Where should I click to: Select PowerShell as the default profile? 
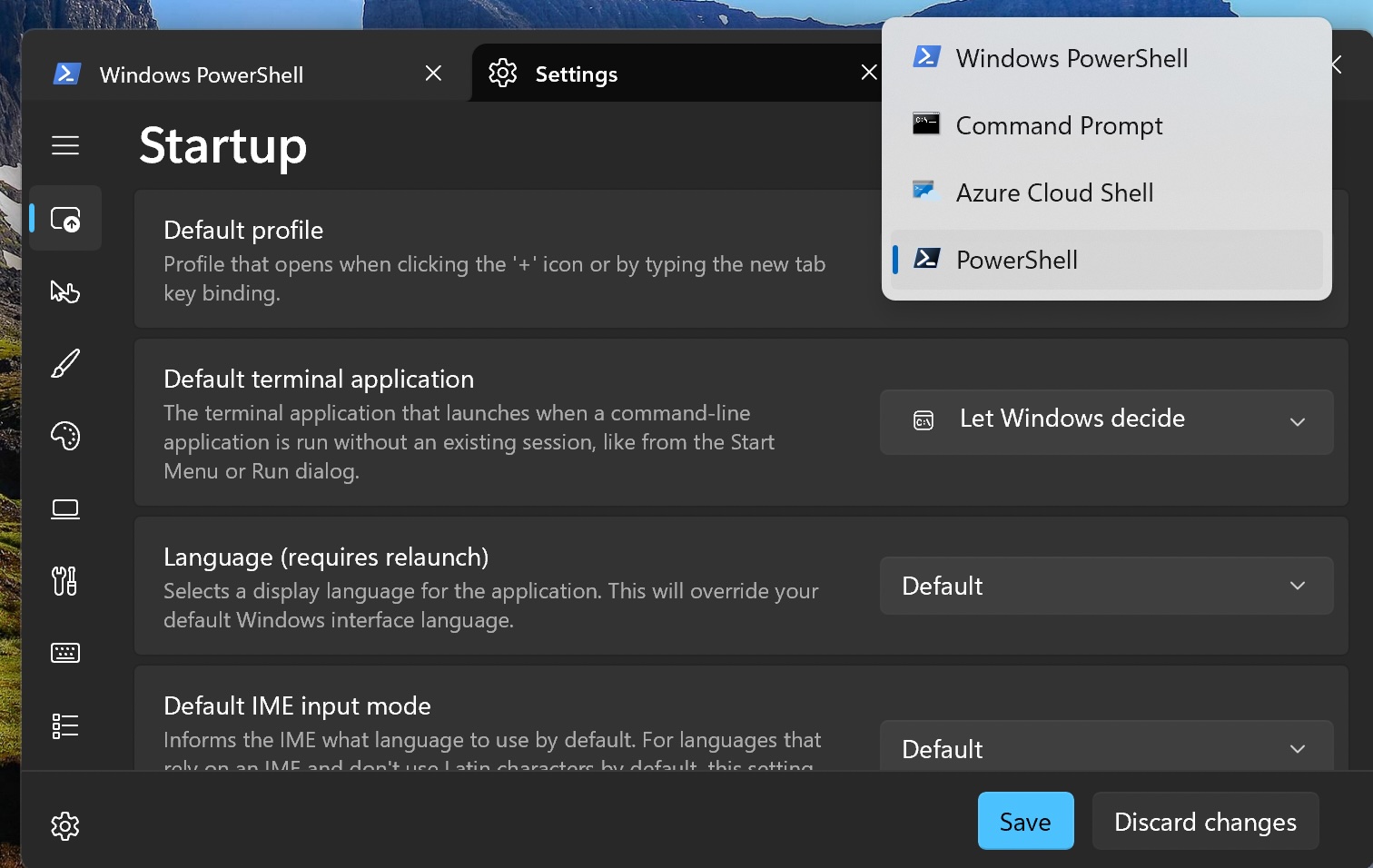[x=1017, y=260]
